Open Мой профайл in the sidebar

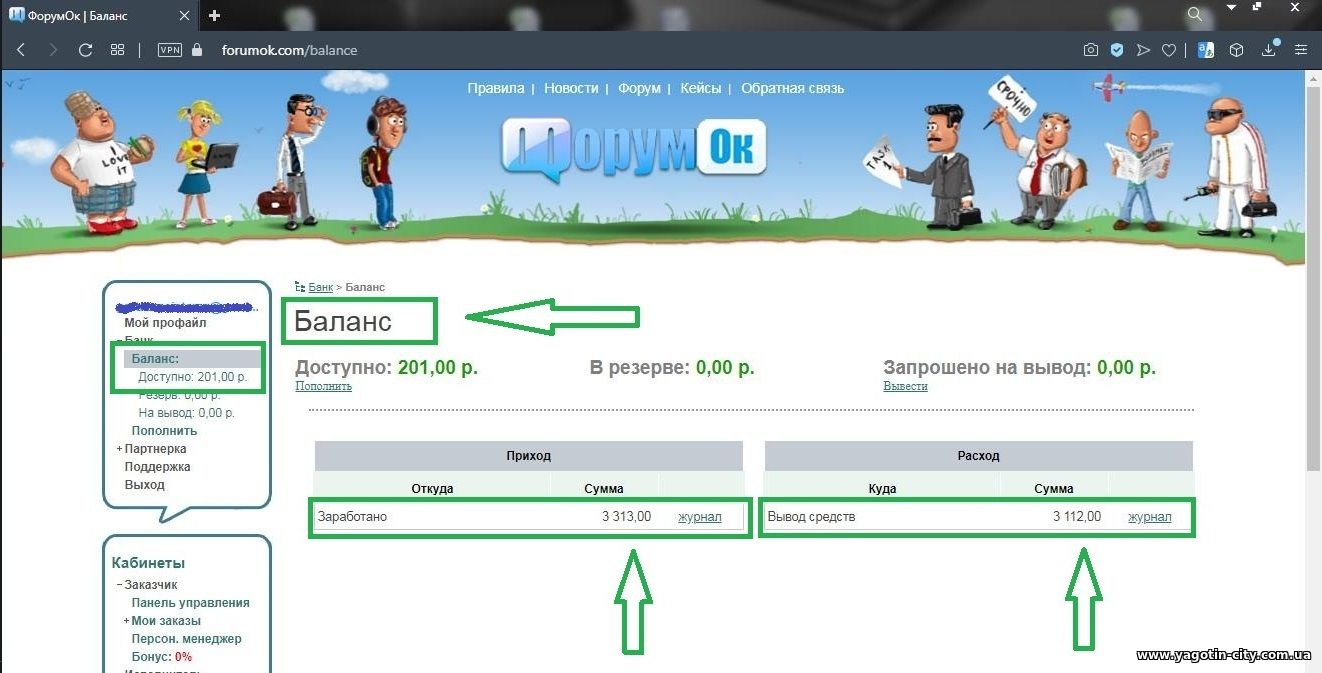(165, 323)
